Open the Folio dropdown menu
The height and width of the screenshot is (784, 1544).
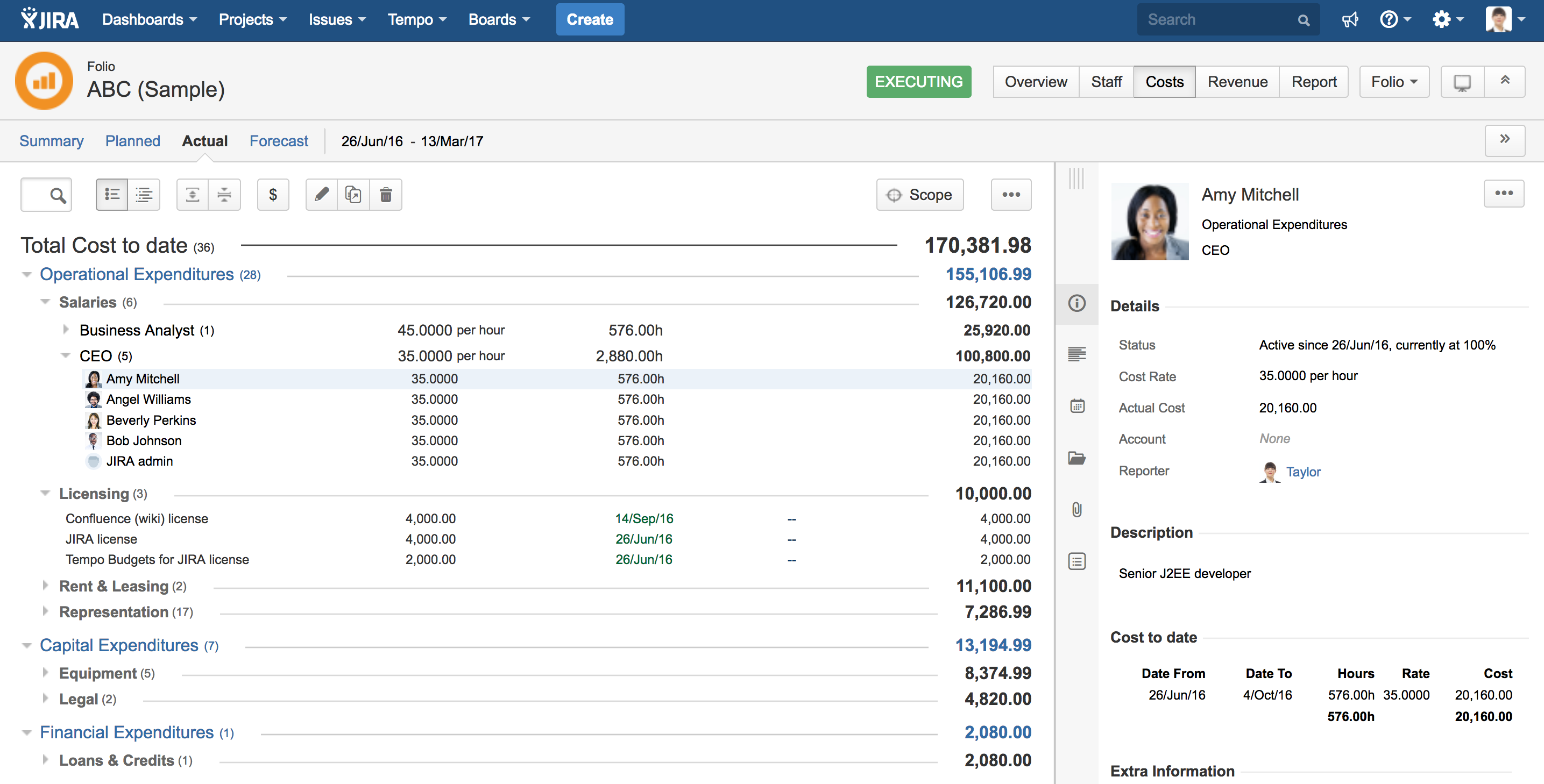[1393, 82]
